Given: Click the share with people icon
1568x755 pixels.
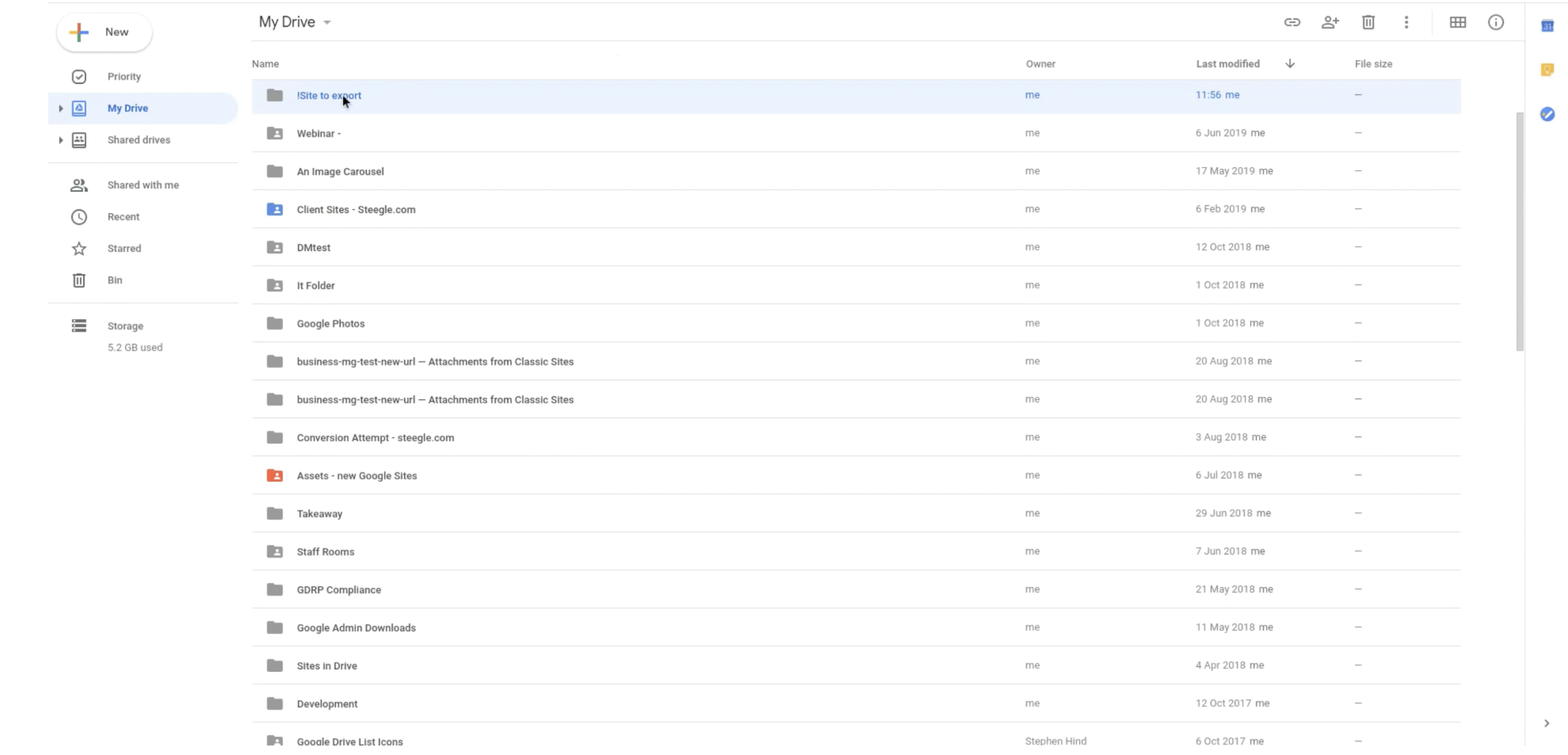Looking at the screenshot, I should click(1330, 23).
